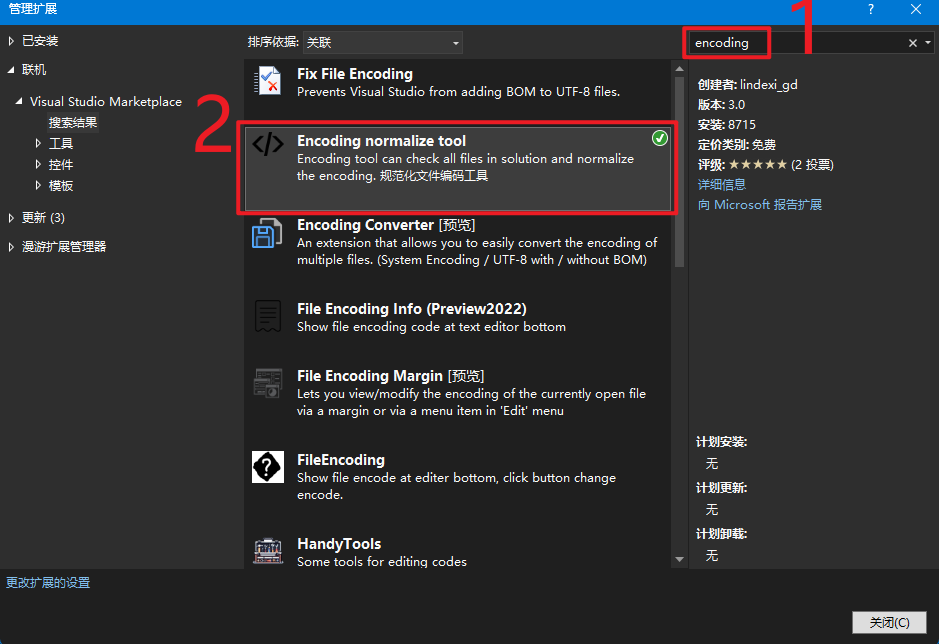Select the File Encoding Margin [预览] title
This screenshot has width=939, height=644.
(x=390, y=376)
